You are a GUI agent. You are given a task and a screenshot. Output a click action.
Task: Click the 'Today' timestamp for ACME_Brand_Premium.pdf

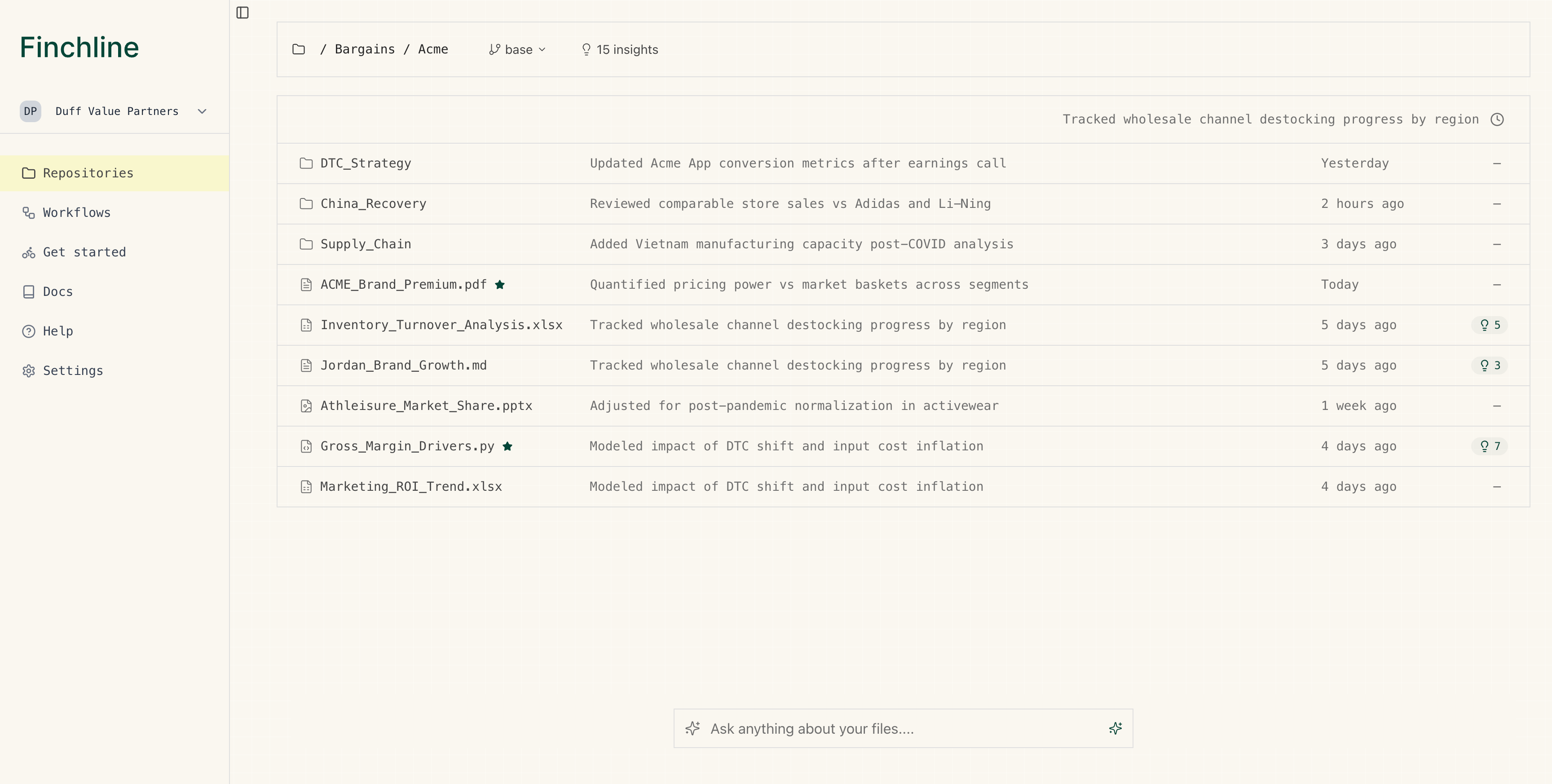coord(1340,284)
